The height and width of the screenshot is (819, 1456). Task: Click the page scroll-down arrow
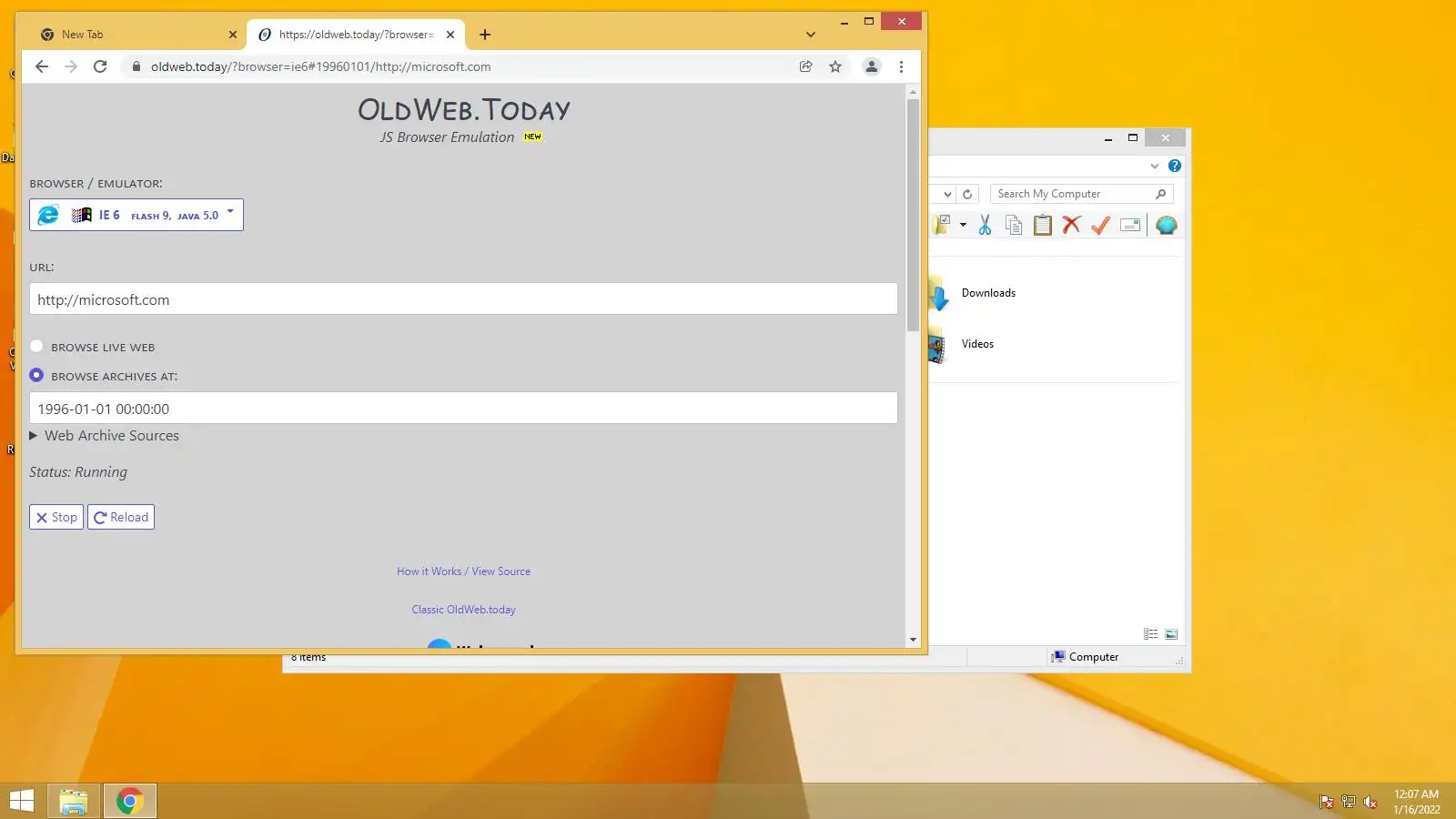click(913, 640)
